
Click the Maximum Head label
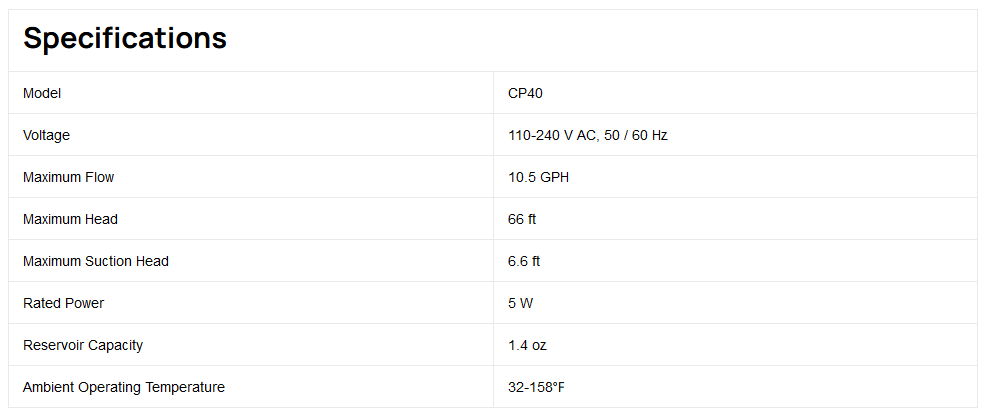[x=70, y=219]
